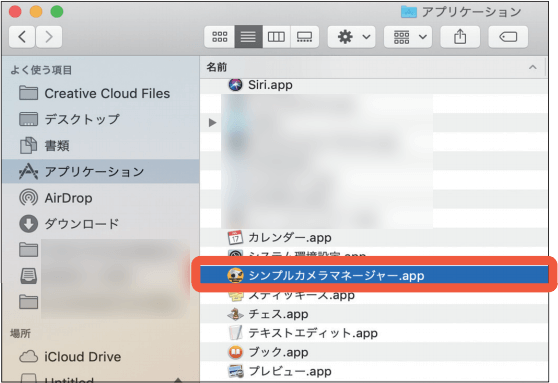Click 場所 sidebar section header

tap(21, 333)
